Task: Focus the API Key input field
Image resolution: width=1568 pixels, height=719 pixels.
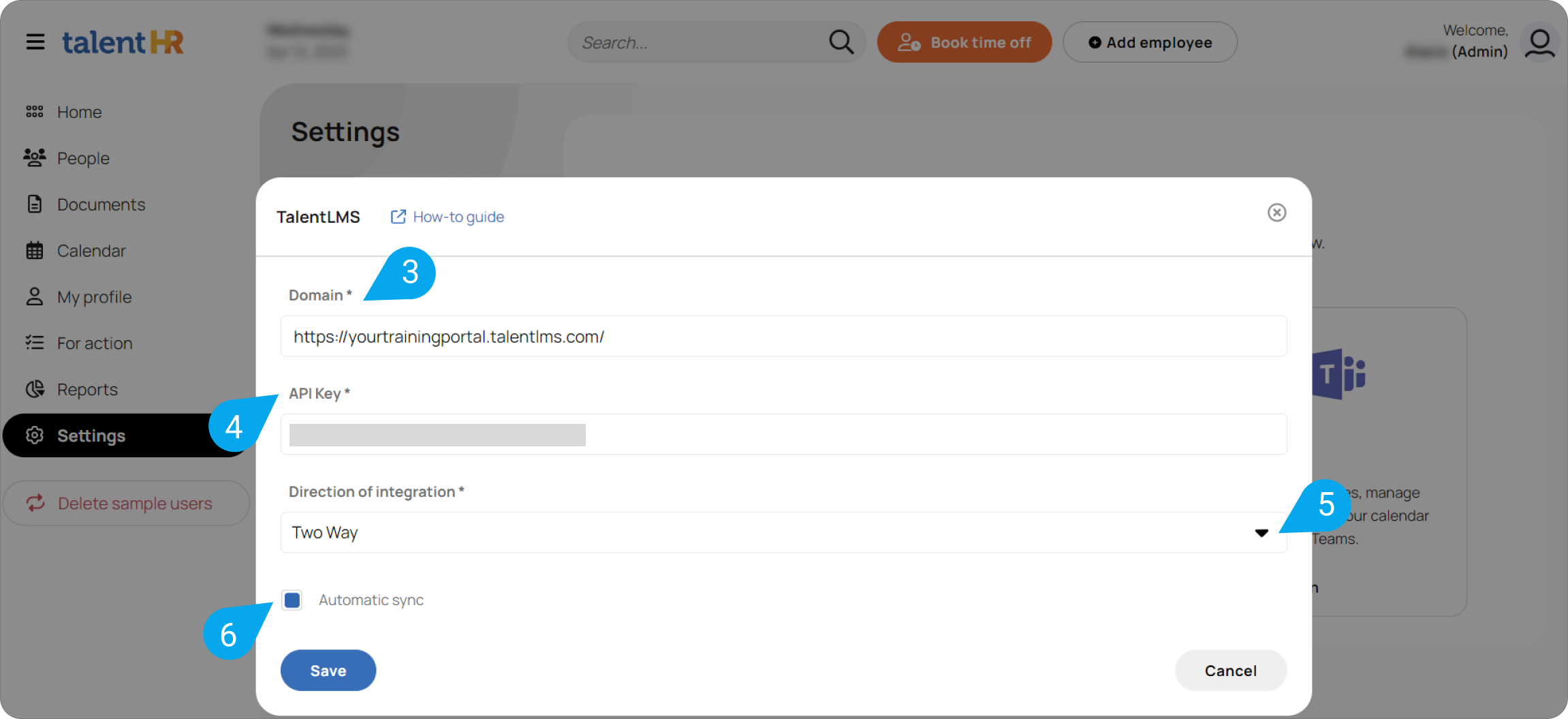Action: [783, 434]
